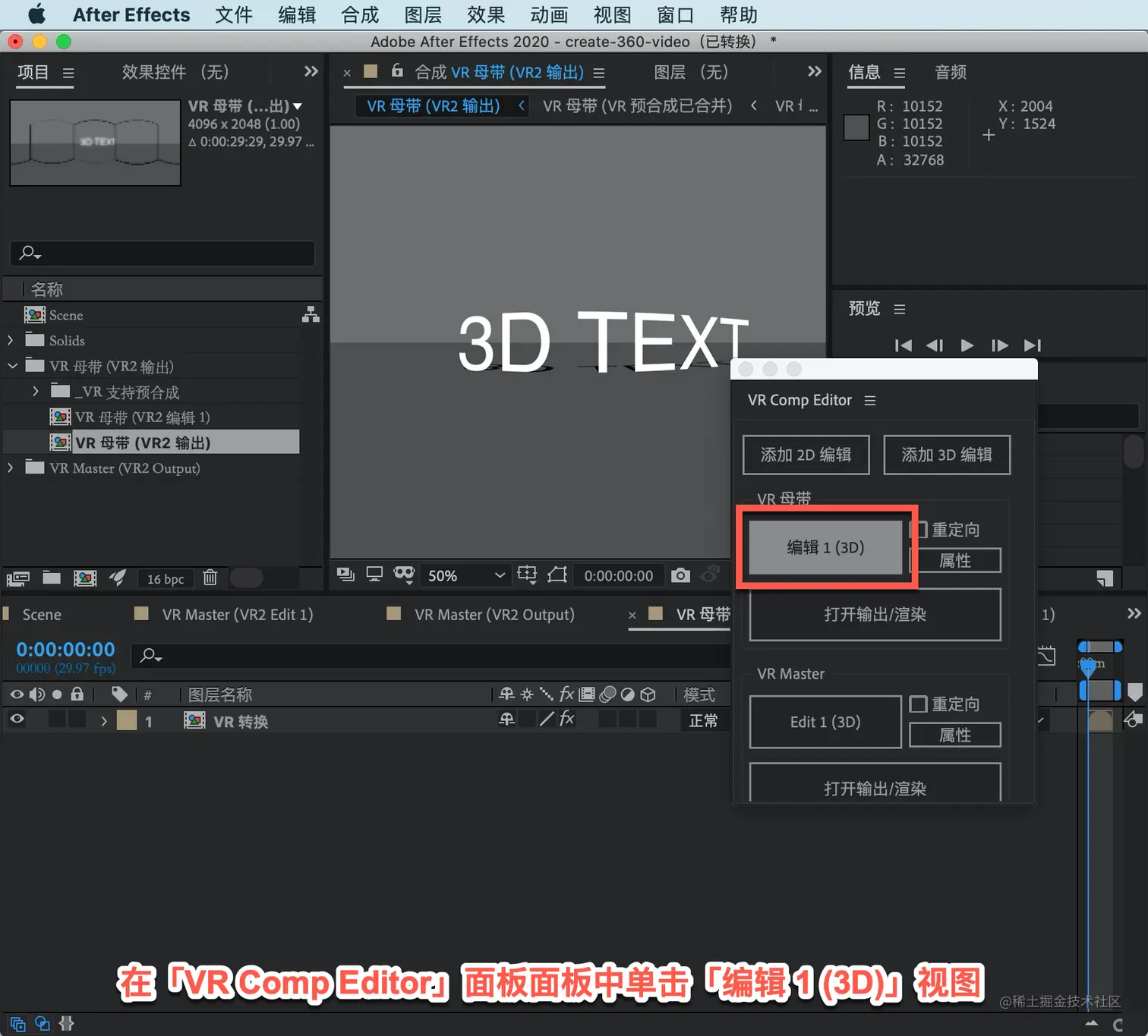
Task: Click the fx switch on VR 转换 layer
Action: click(567, 719)
